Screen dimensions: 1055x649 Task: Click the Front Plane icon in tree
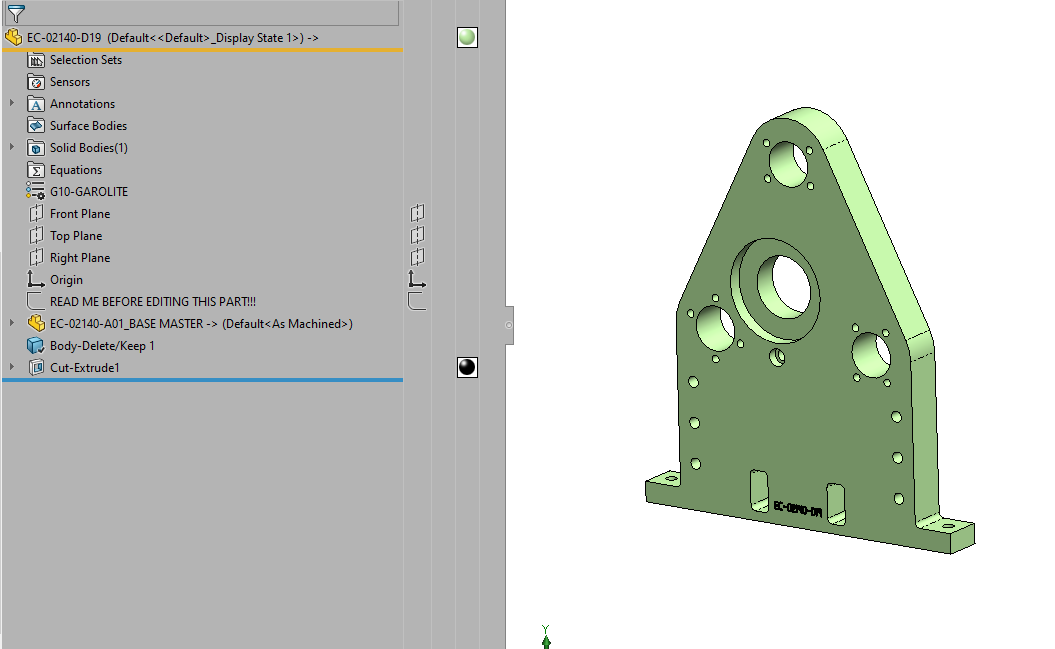(36, 214)
